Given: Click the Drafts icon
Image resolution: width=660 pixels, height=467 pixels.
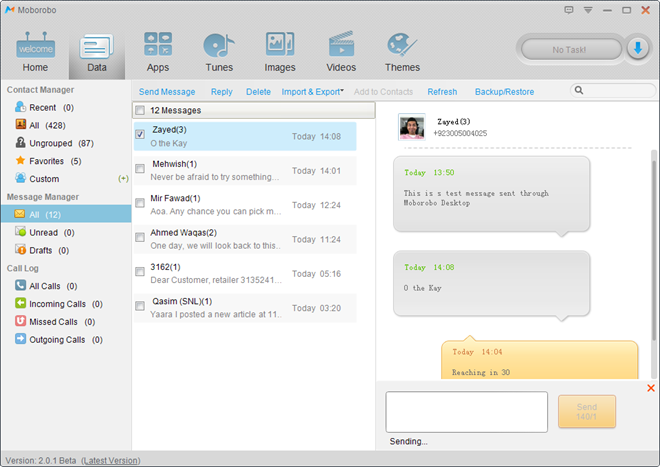Looking at the screenshot, I should pyautogui.click(x=20, y=249).
